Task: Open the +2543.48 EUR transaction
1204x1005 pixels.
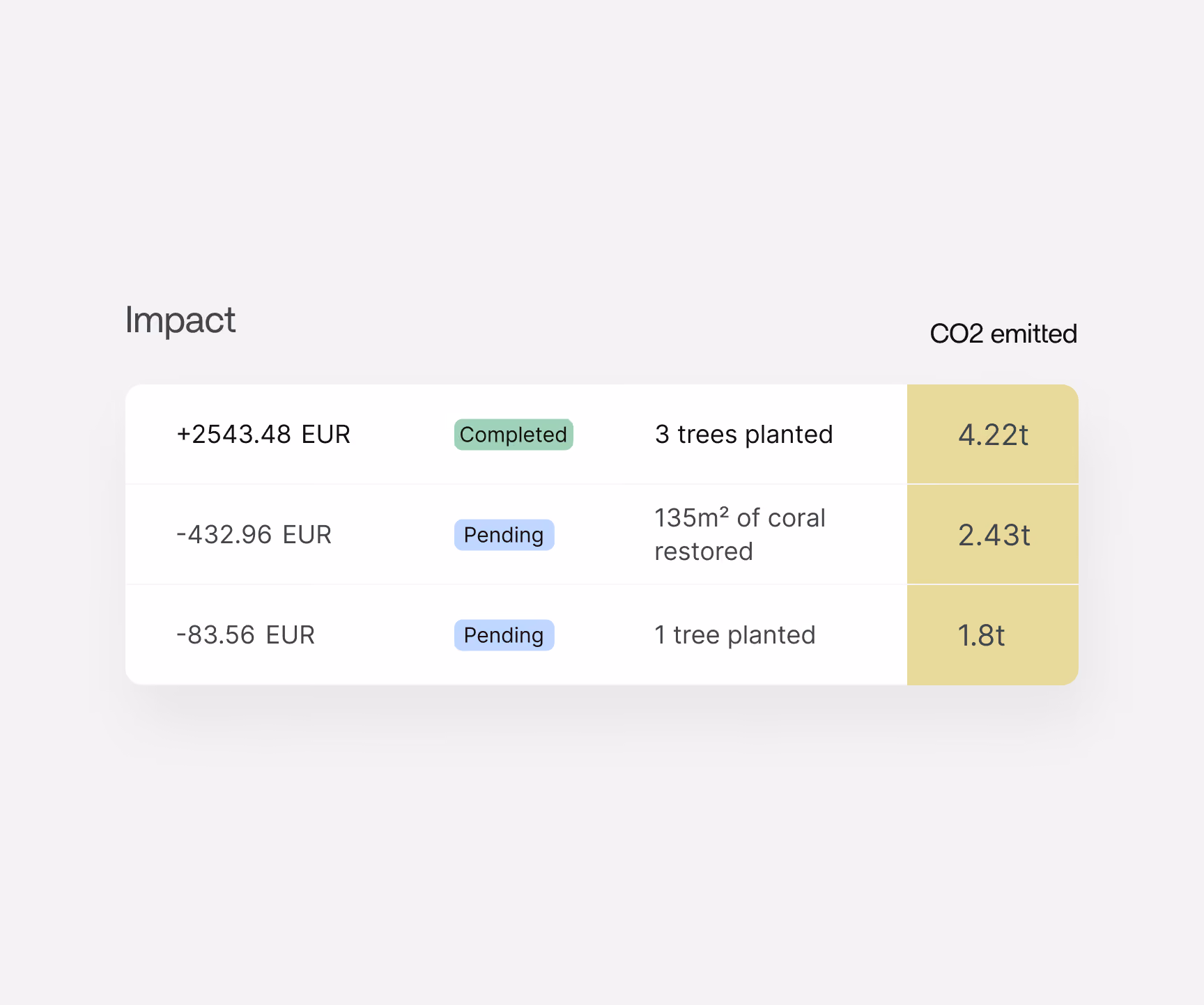Action: point(516,435)
